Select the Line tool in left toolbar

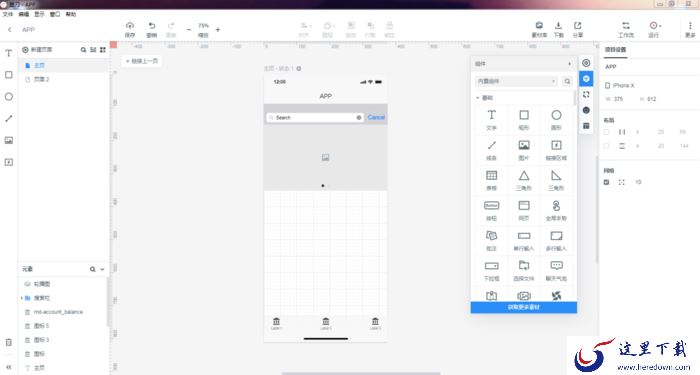pos(8,118)
